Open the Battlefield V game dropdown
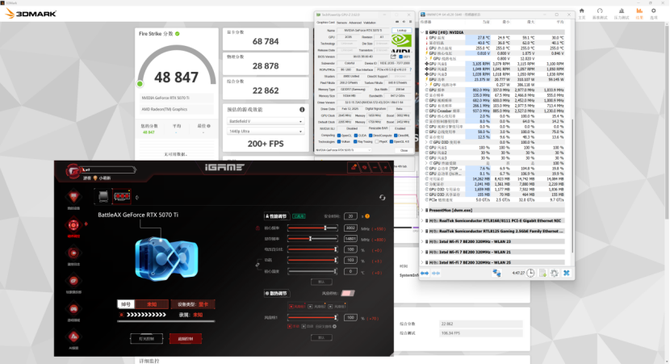Screen dimensions: 670x364 click(x=265, y=121)
